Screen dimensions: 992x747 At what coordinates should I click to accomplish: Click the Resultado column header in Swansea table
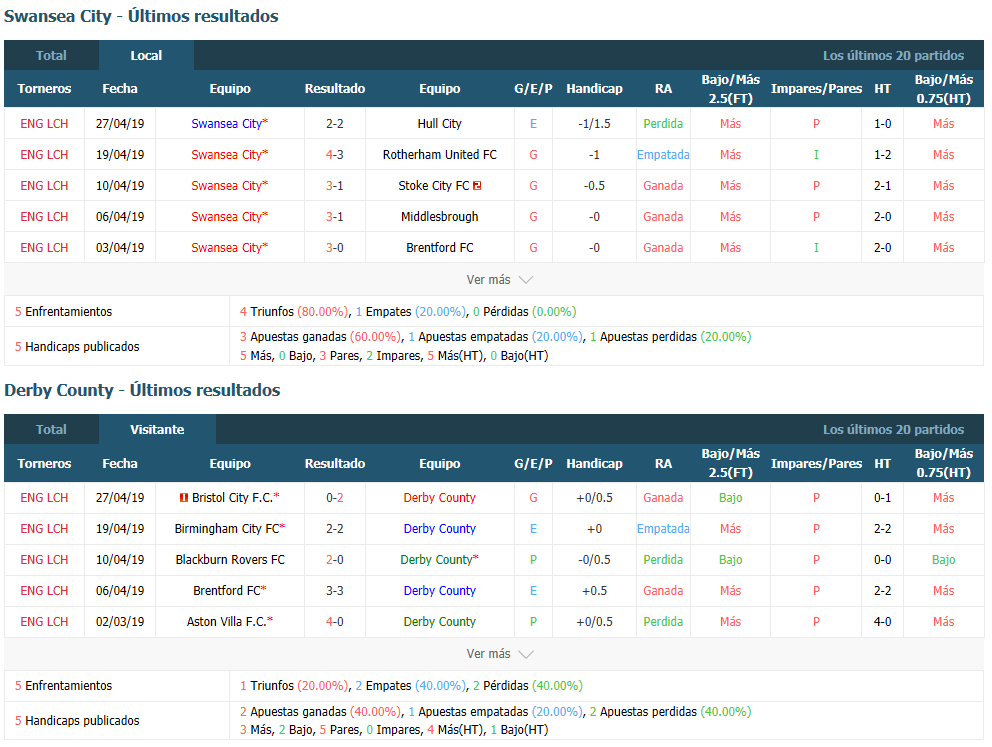(x=335, y=89)
